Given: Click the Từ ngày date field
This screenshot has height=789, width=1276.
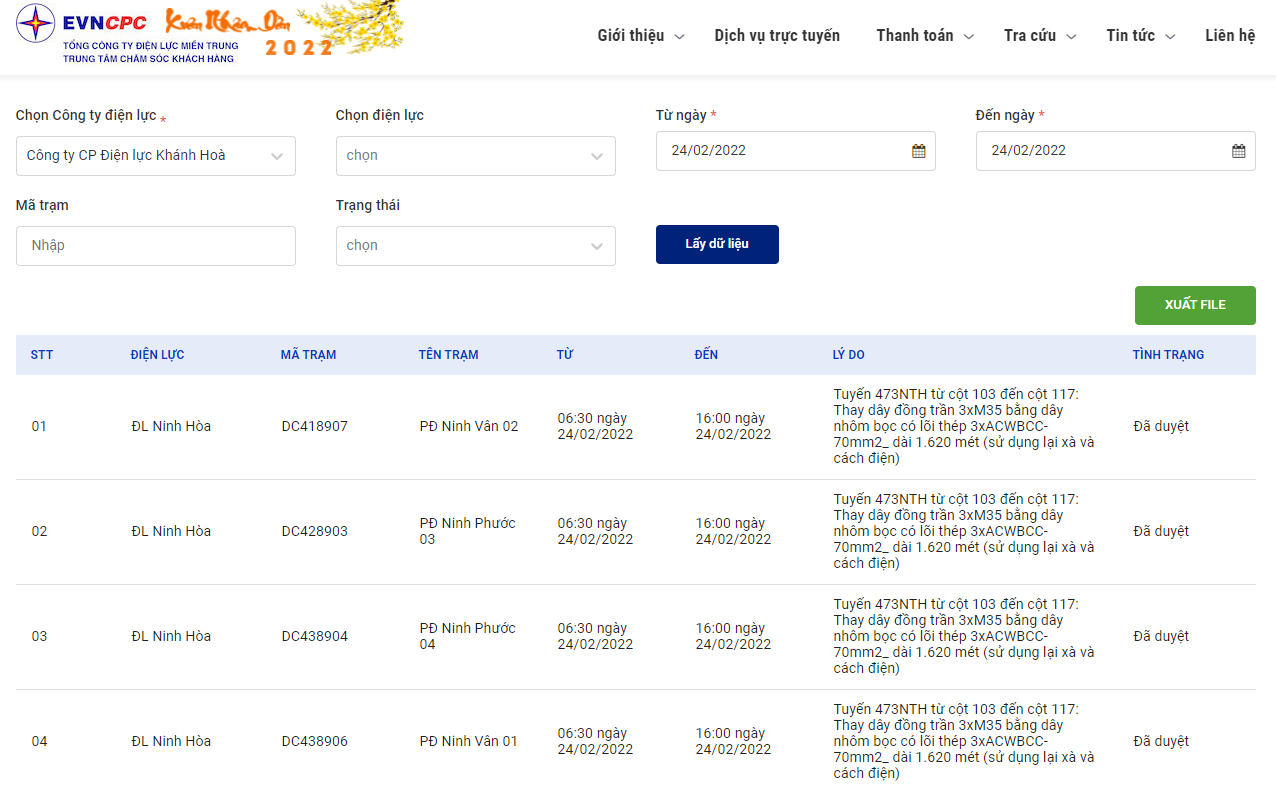Looking at the screenshot, I should point(796,151).
